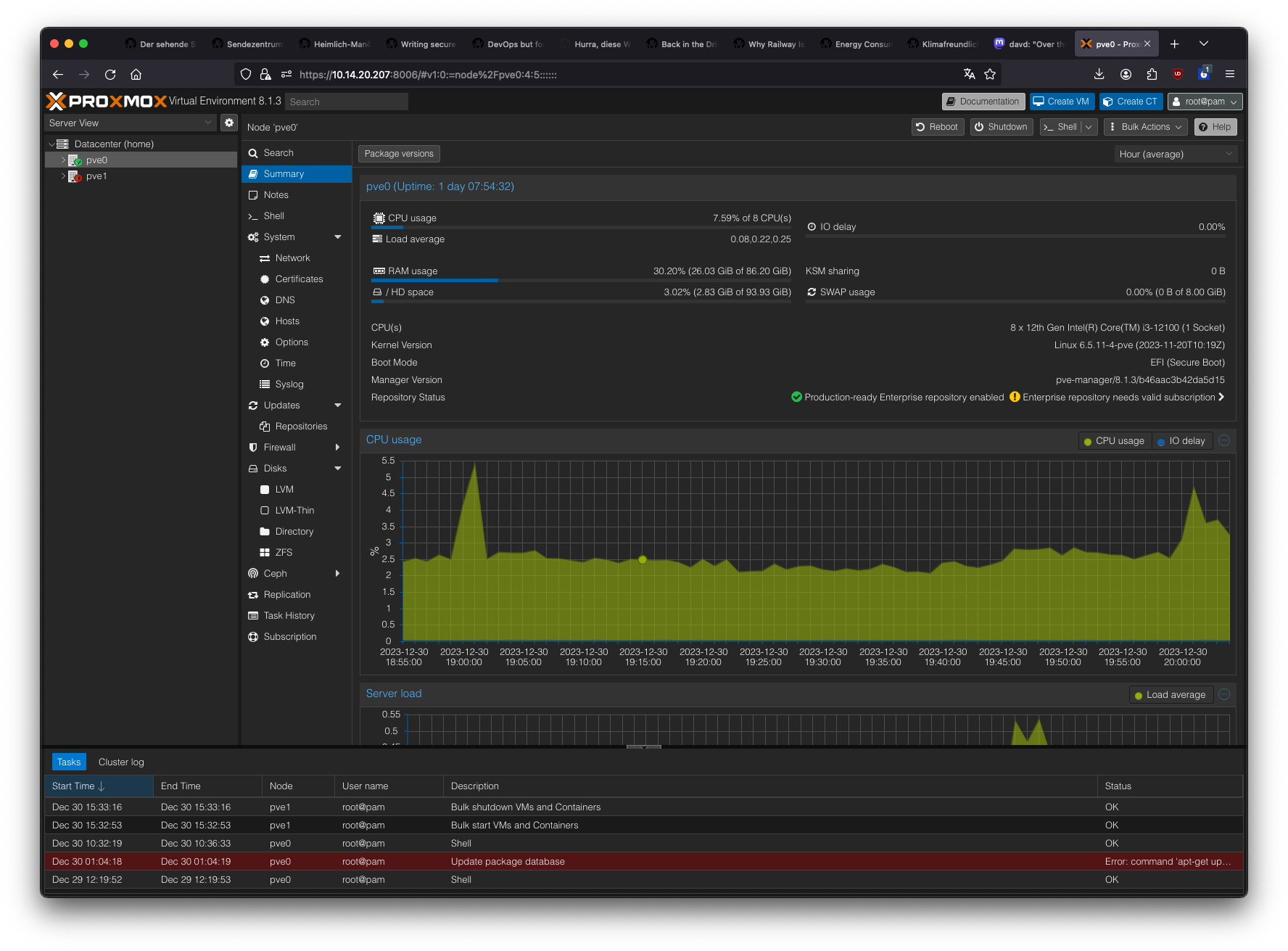Image resolution: width=1288 pixels, height=951 pixels.
Task: Open Repositories menu item
Action: coord(297,426)
